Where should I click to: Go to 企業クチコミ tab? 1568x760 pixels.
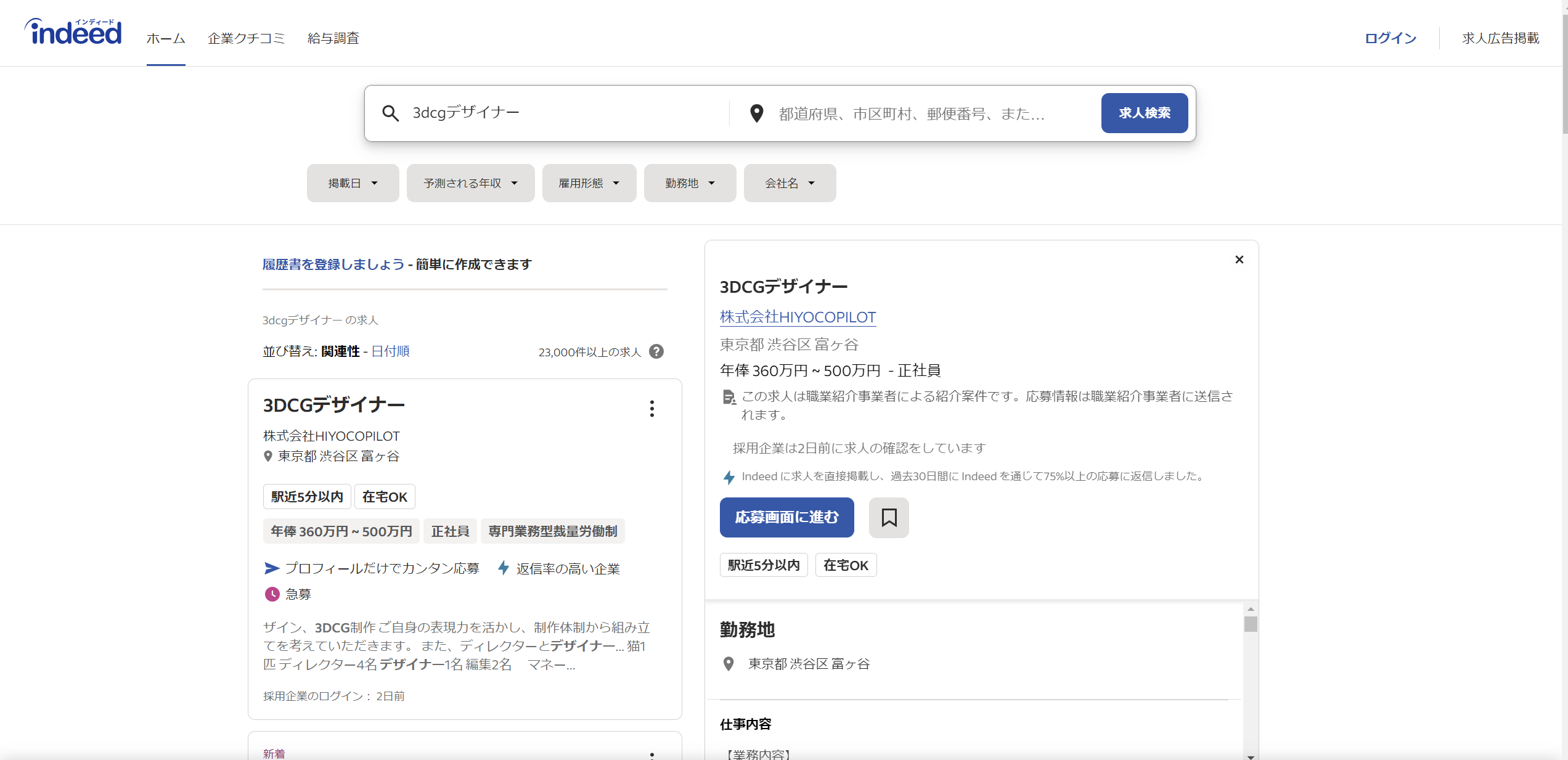pyautogui.click(x=247, y=38)
